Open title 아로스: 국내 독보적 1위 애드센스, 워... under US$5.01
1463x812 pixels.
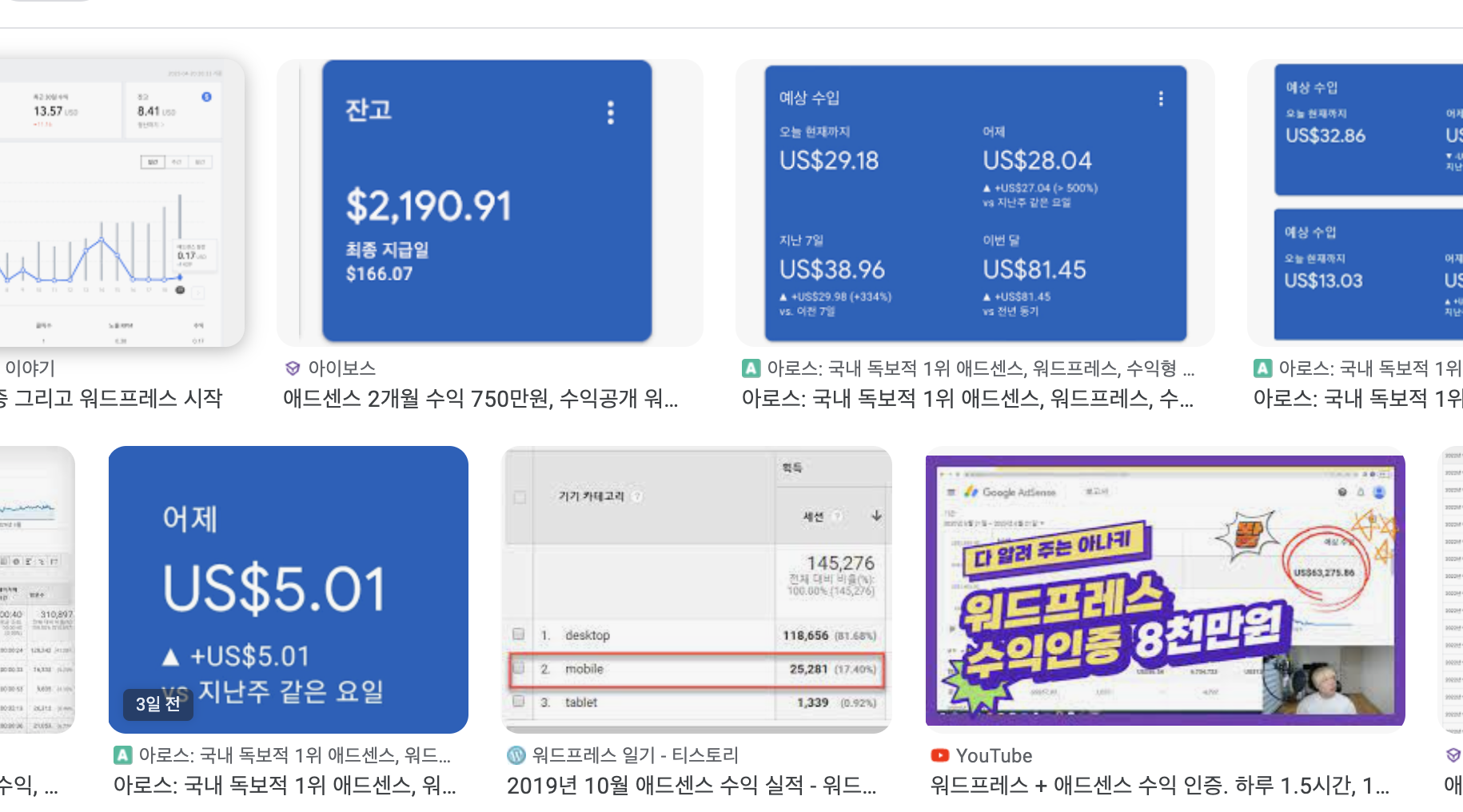285,786
